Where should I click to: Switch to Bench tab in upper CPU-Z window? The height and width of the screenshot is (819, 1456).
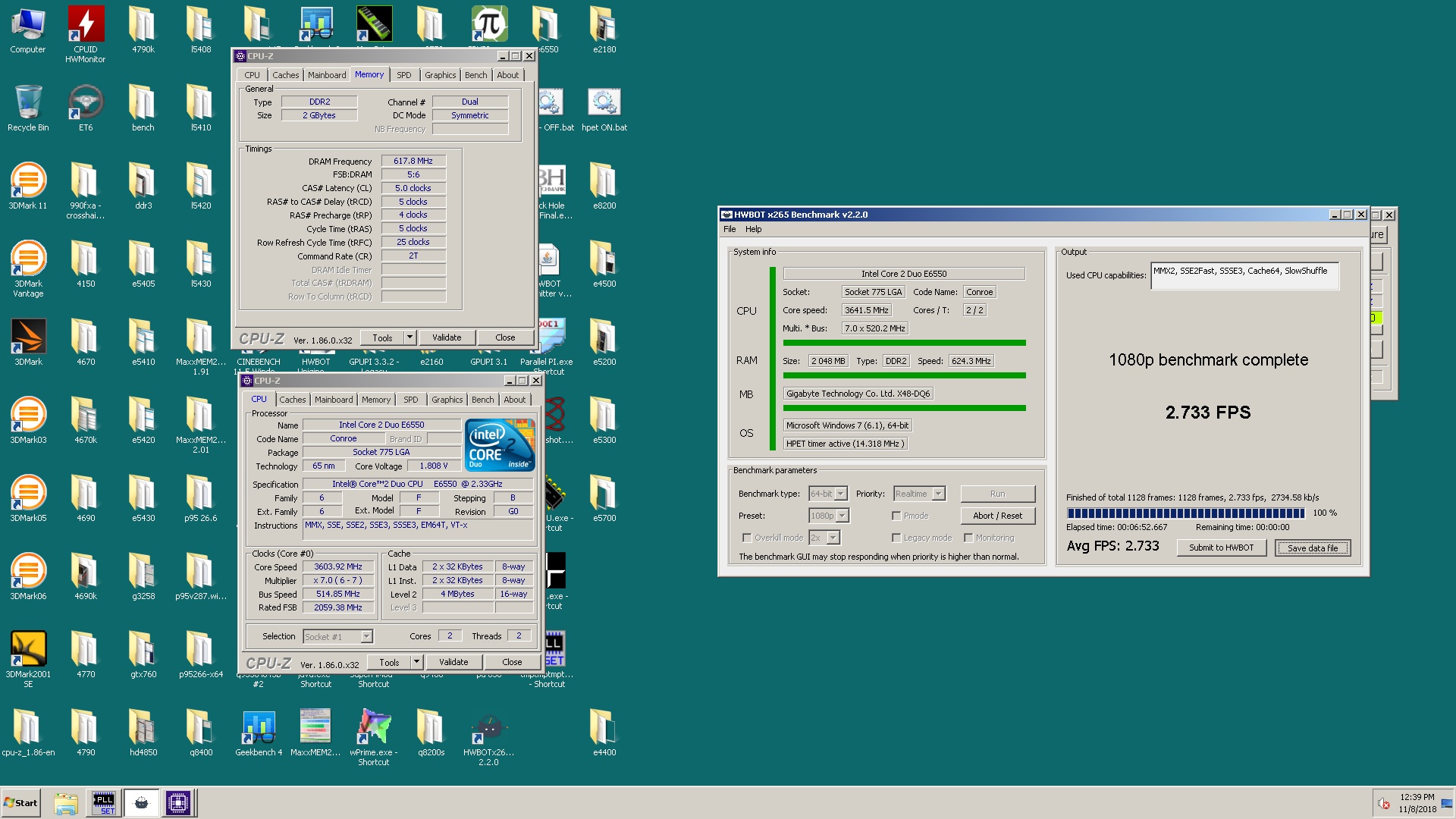point(476,75)
